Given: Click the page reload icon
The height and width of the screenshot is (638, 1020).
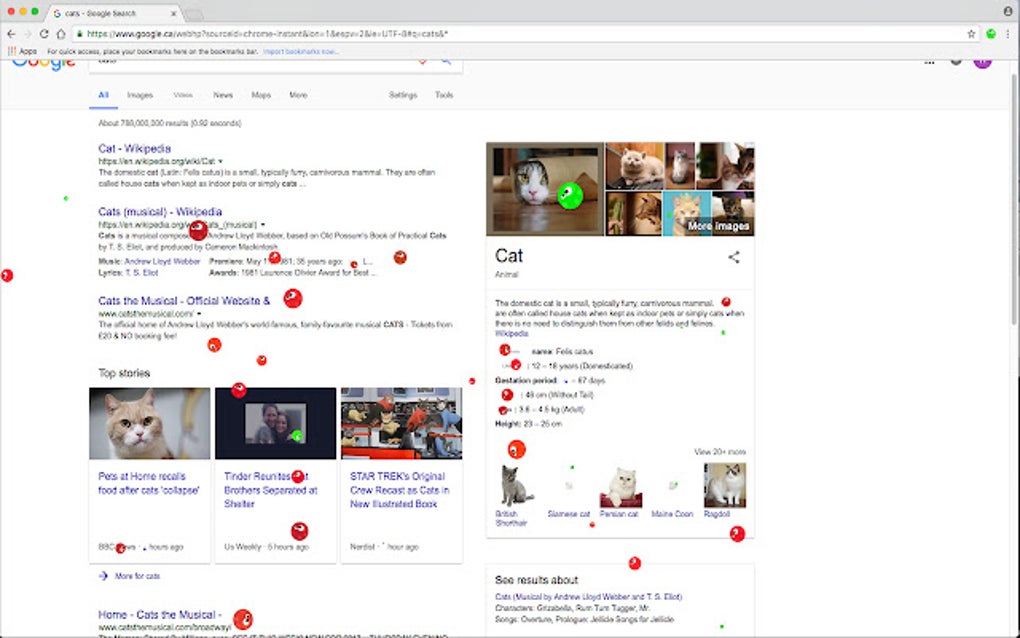Looking at the screenshot, I should click(46, 32).
